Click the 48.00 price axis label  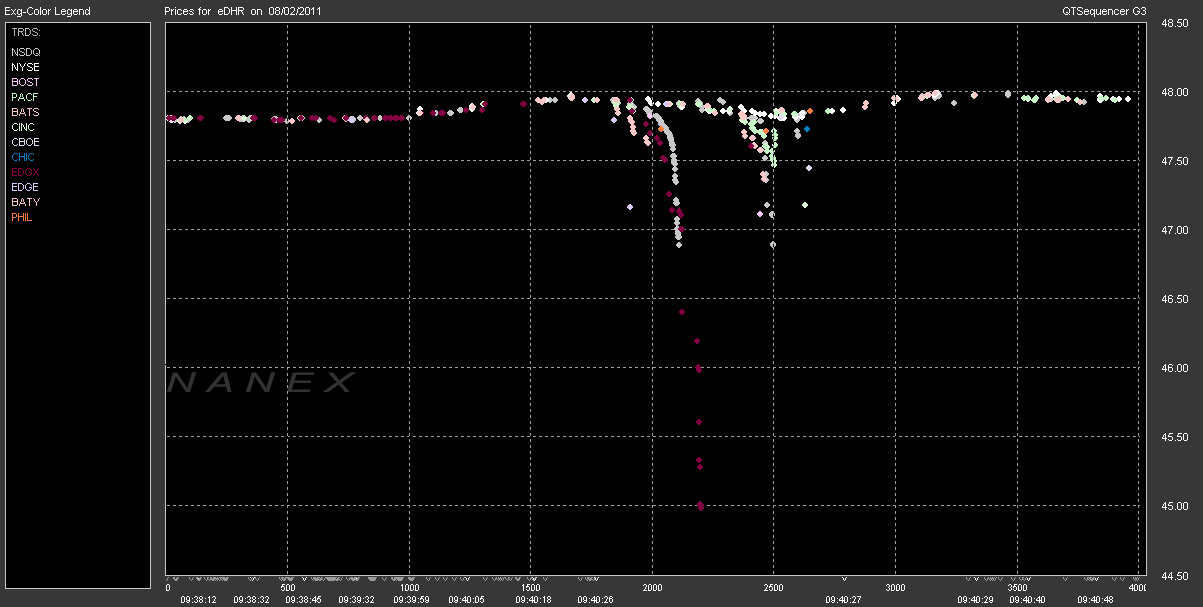1173,92
